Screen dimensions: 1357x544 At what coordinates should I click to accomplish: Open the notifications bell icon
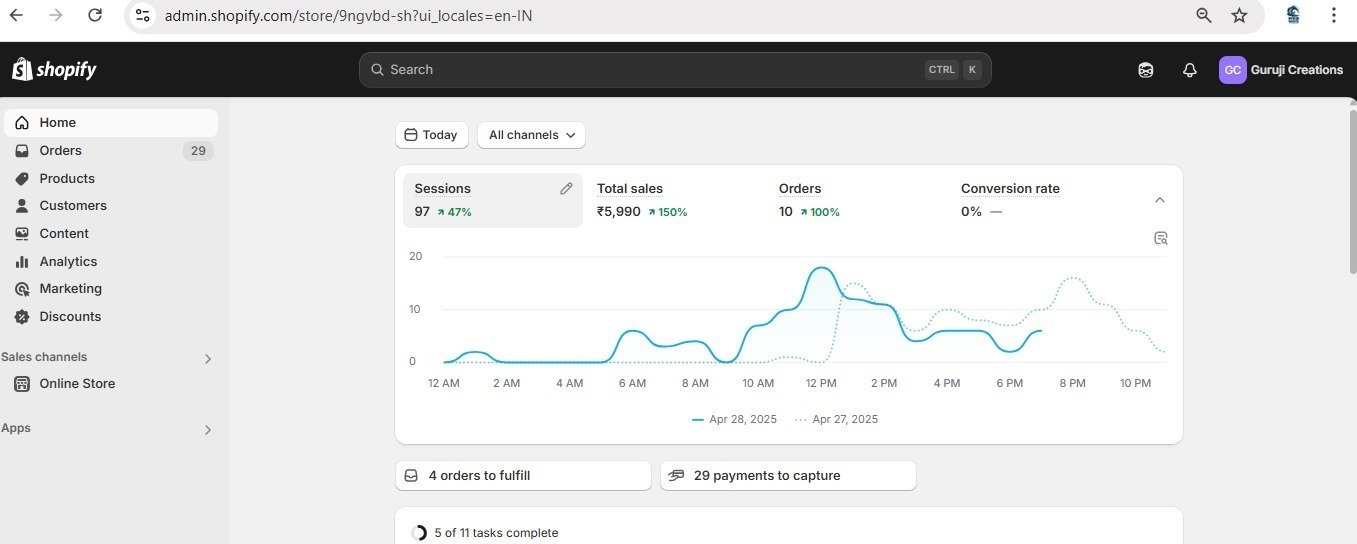pos(1189,70)
